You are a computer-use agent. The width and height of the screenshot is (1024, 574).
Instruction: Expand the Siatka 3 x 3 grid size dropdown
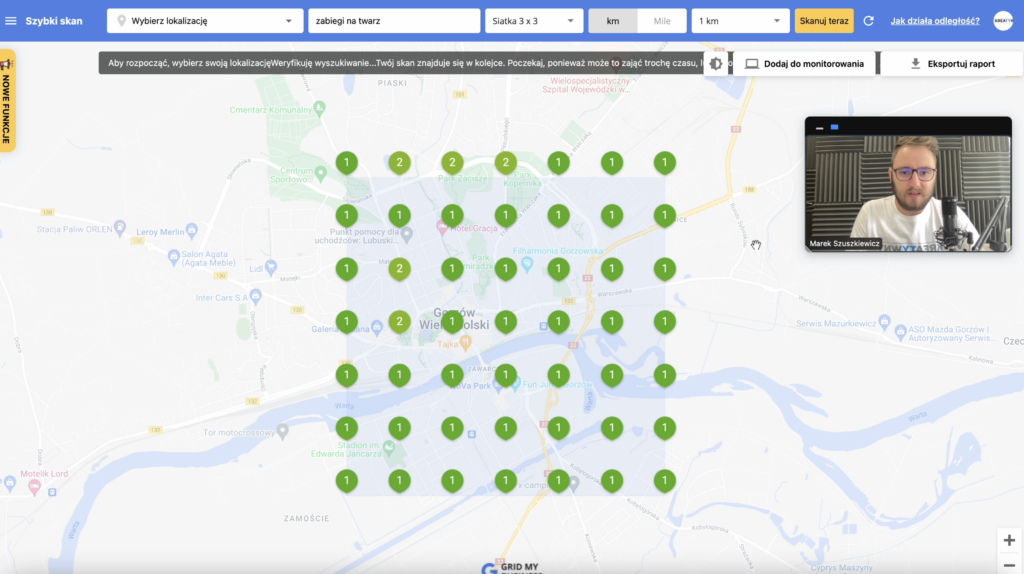click(533, 21)
